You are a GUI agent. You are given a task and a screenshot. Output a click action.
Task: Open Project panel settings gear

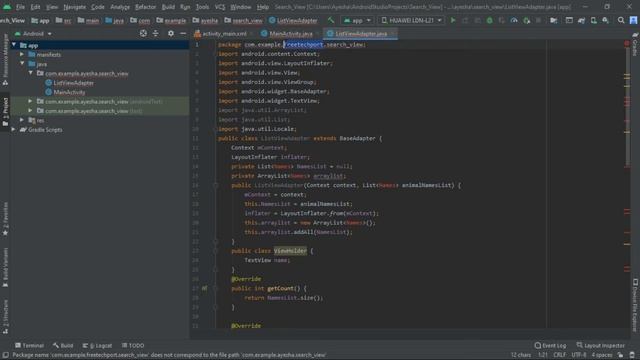[x=171, y=33]
